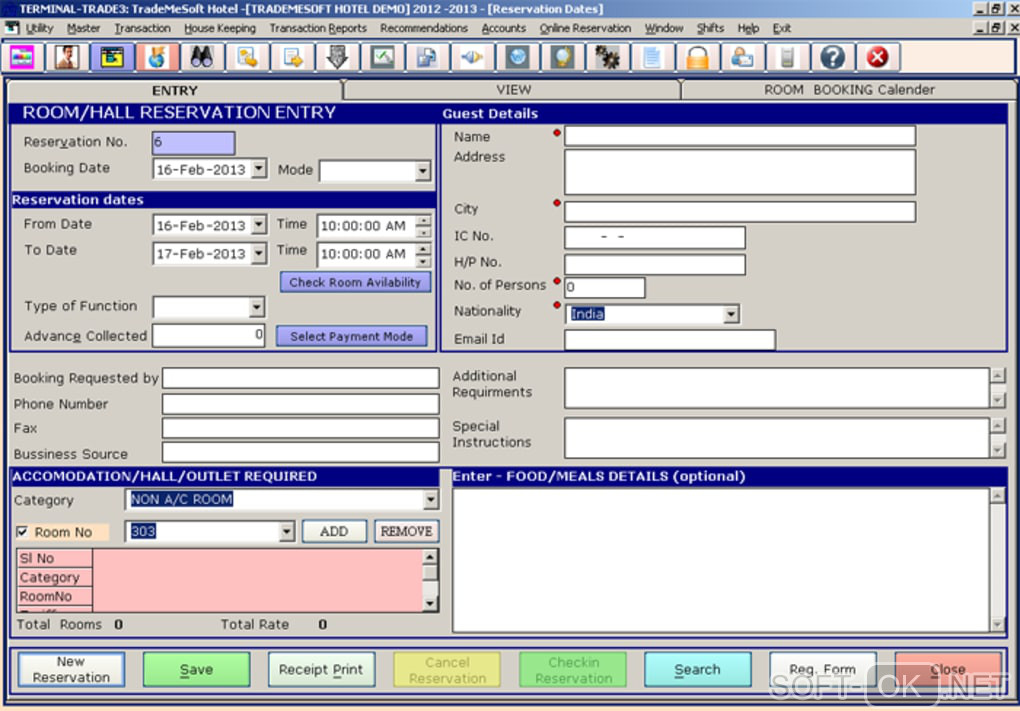
Task: Open the Category dropdown showing NON A/C ROOM
Action: click(x=431, y=500)
